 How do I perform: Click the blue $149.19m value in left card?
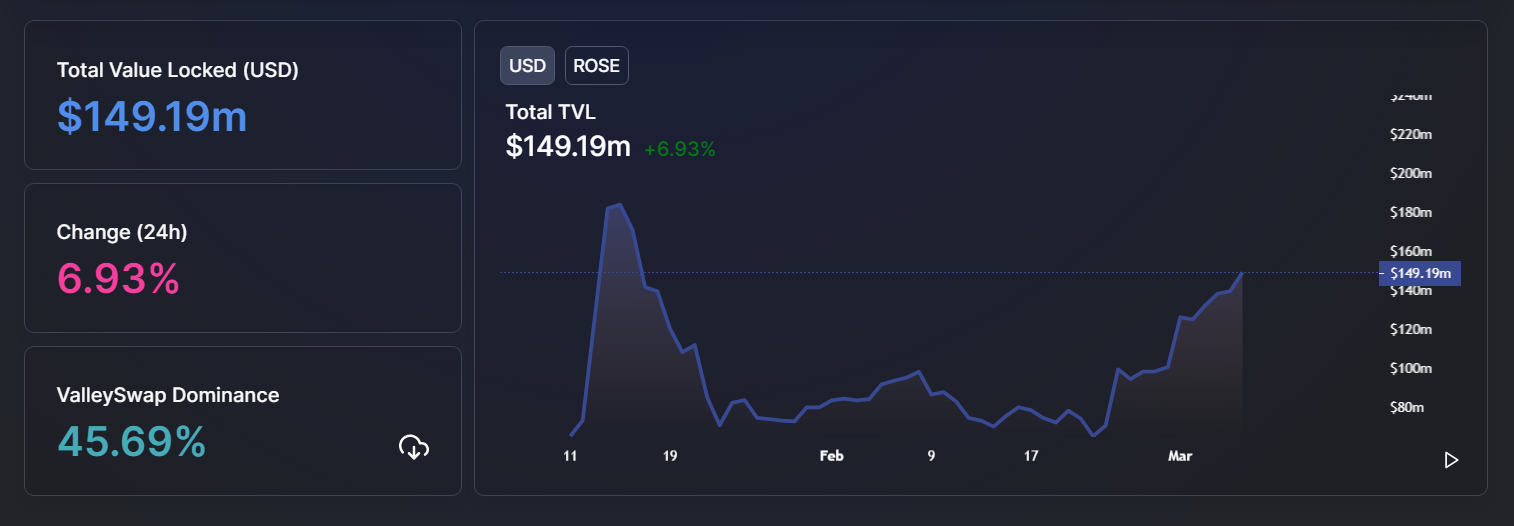point(152,117)
